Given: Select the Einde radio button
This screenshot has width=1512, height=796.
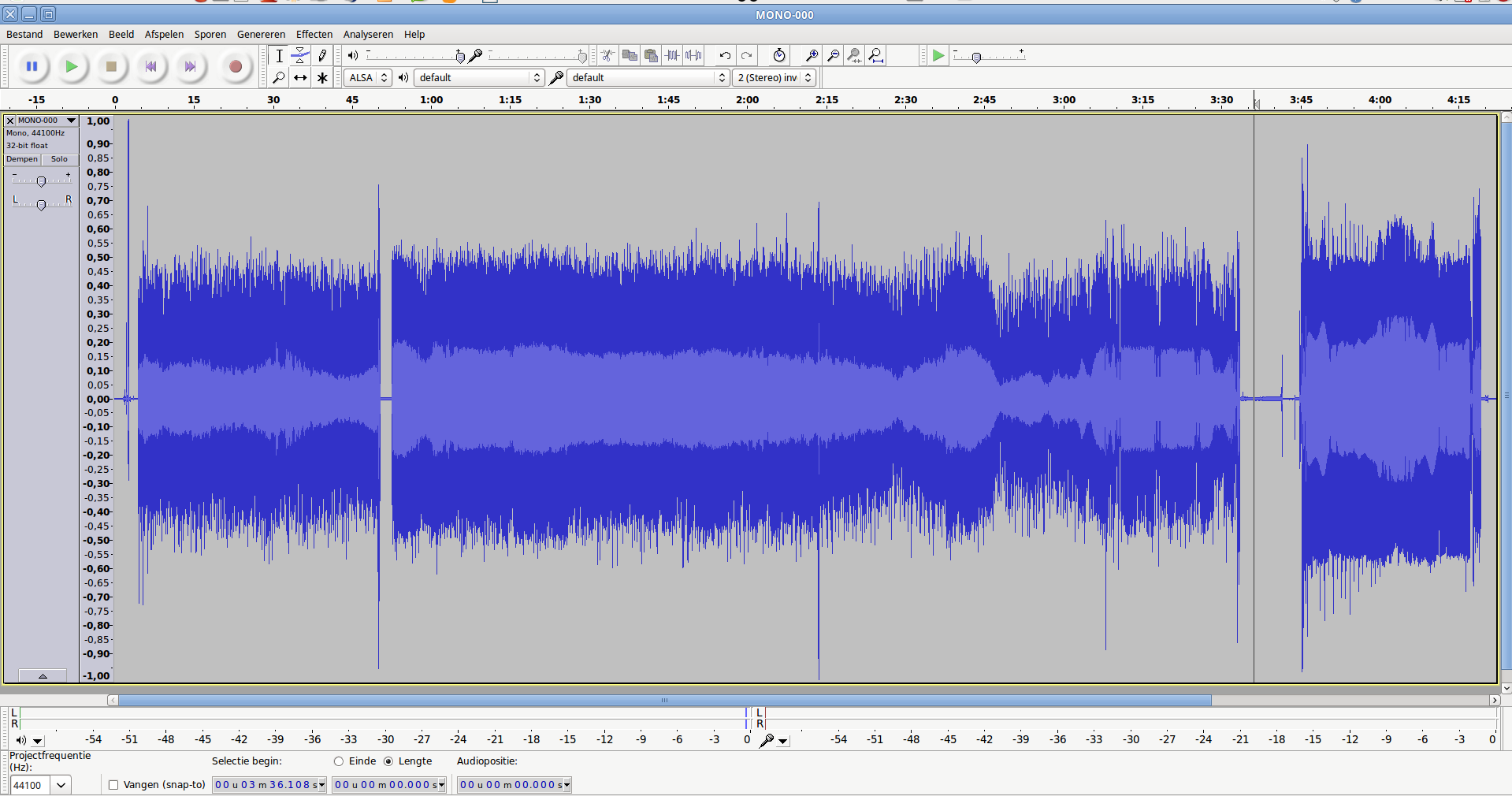Looking at the screenshot, I should (339, 761).
